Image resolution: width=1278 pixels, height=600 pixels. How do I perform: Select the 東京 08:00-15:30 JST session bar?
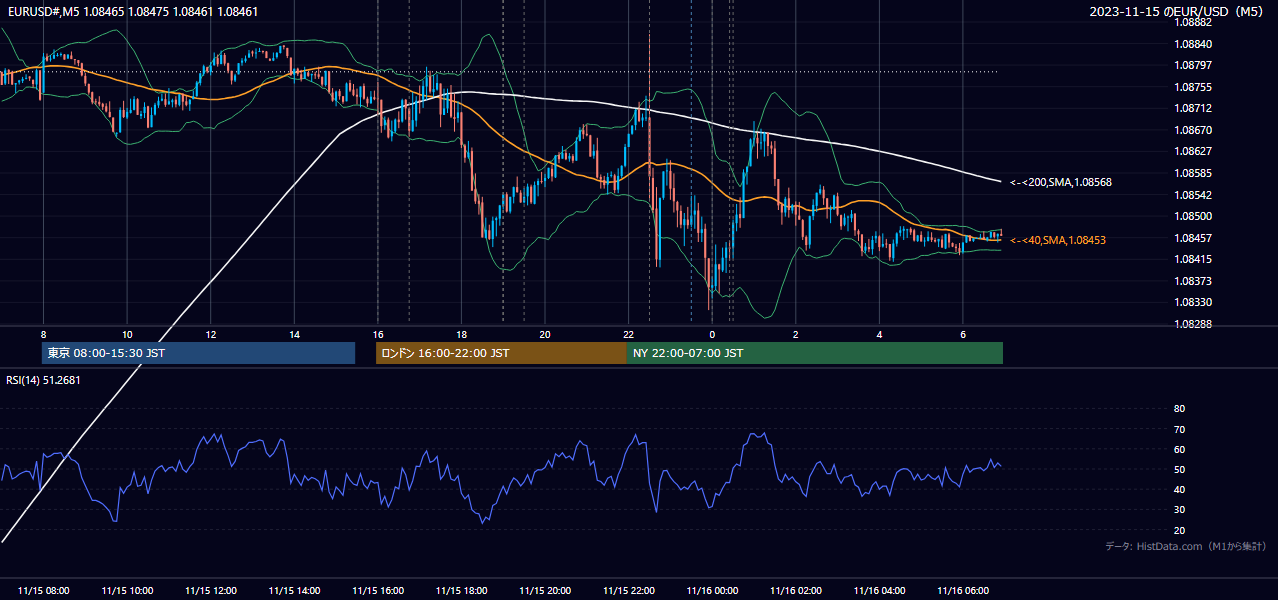click(198, 353)
